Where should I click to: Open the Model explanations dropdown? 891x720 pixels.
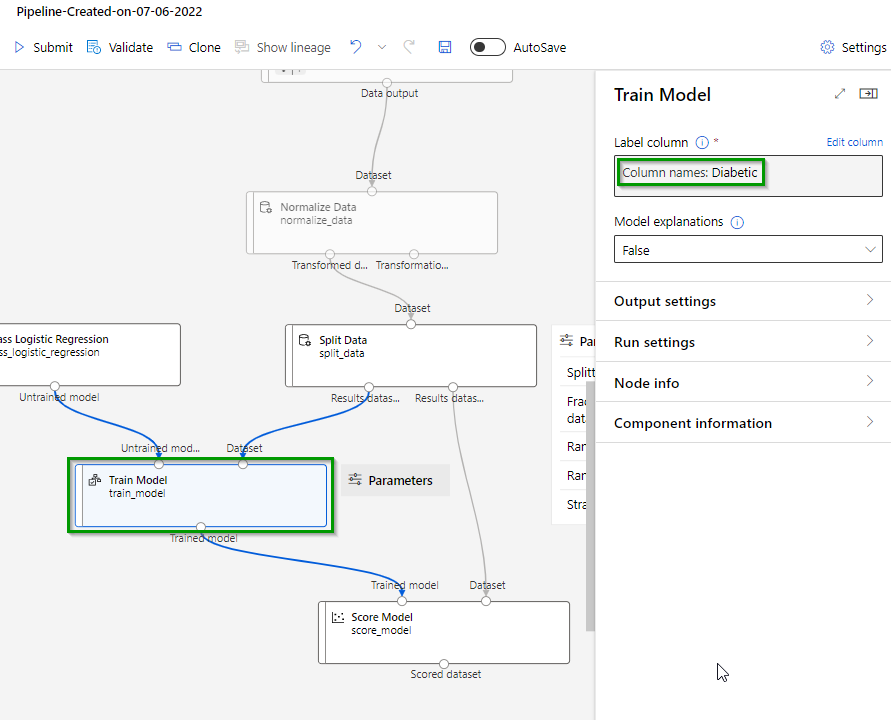(748, 250)
